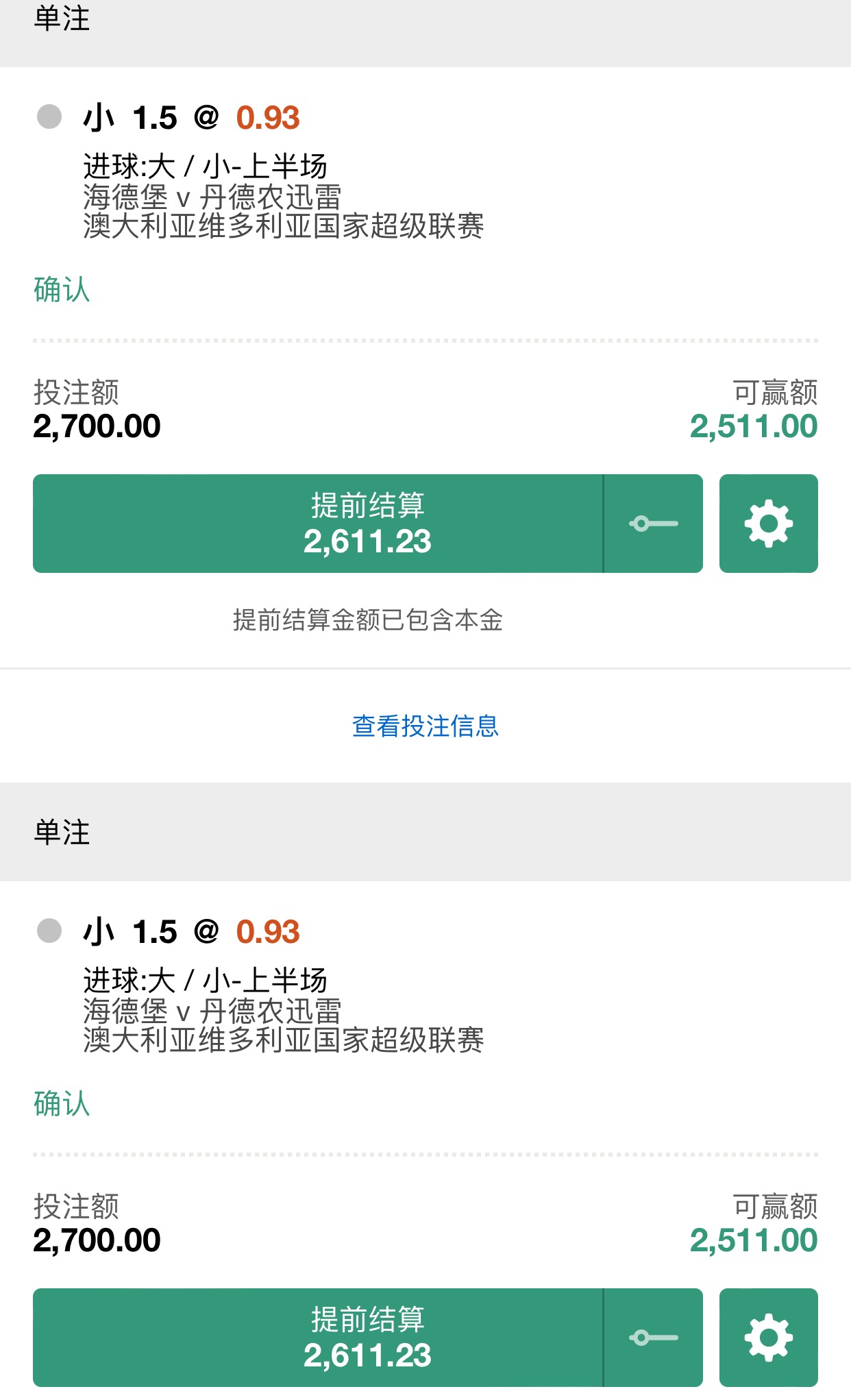Open partial cash-out slider on first bet
This screenshot has width=851, height=1400.
click(654, 524)
